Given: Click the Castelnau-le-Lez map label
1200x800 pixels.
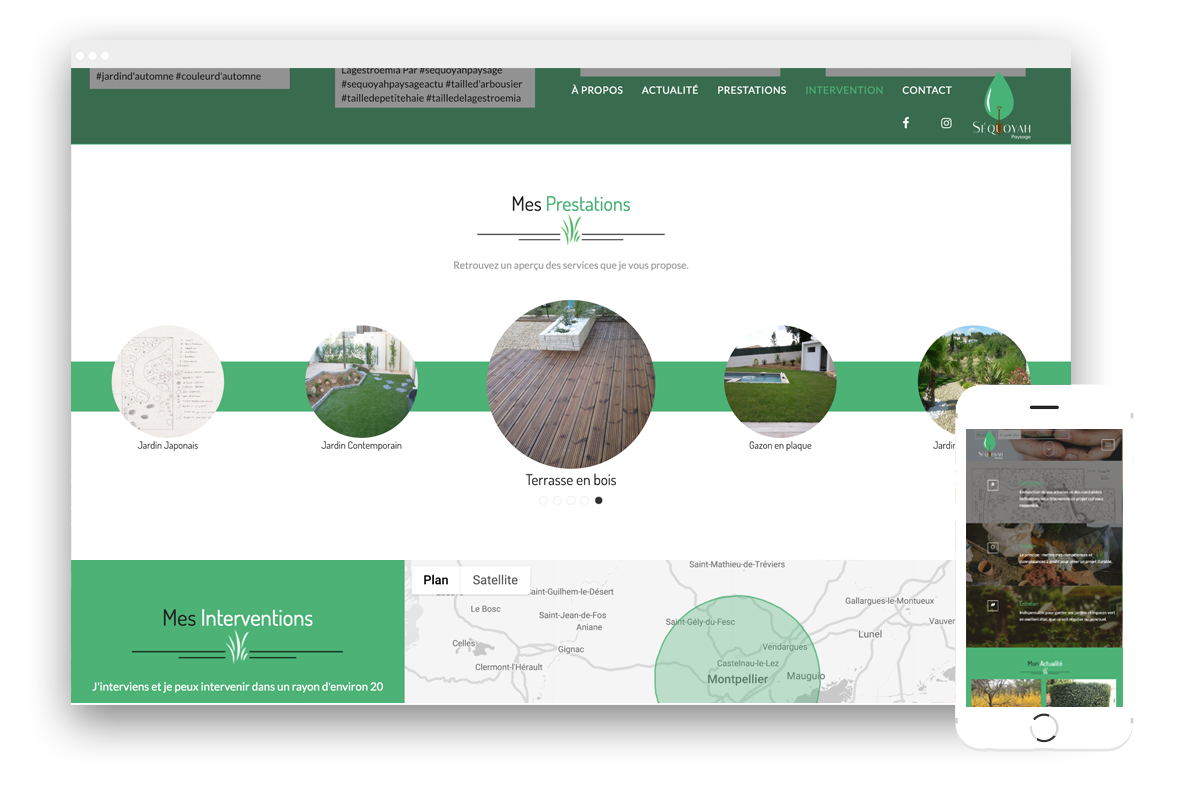Looking at the screenshot, I should click(x=748, y=663).
